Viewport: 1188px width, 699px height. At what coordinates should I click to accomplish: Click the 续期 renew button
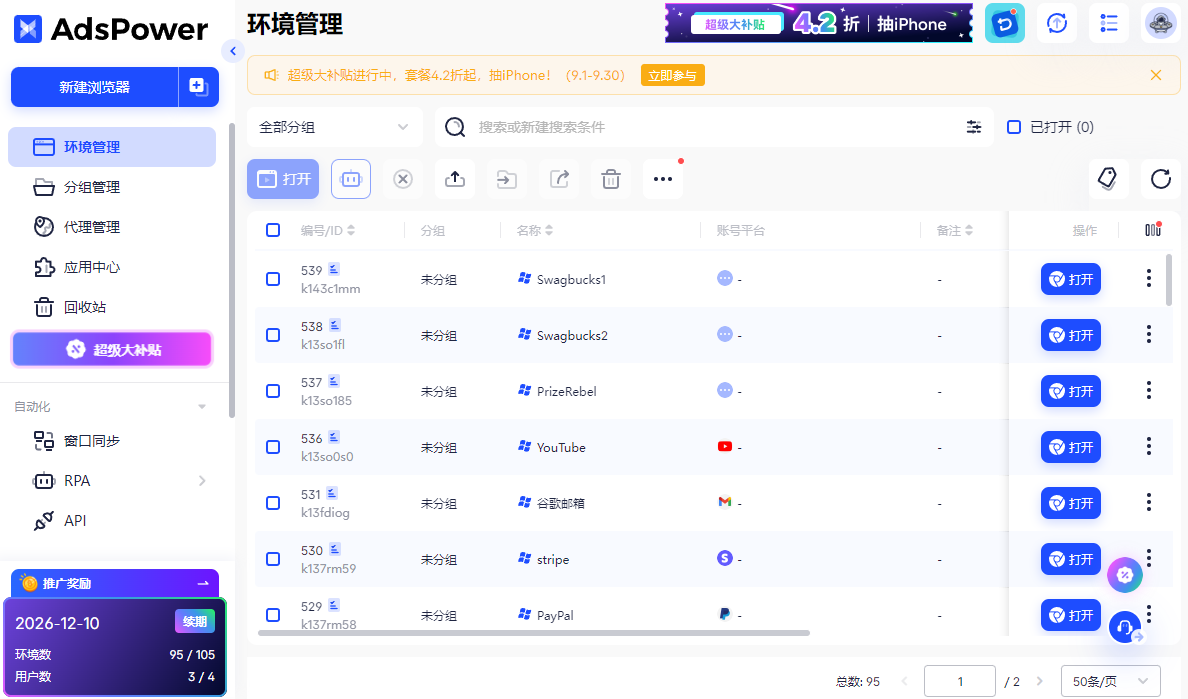point(195,621)
